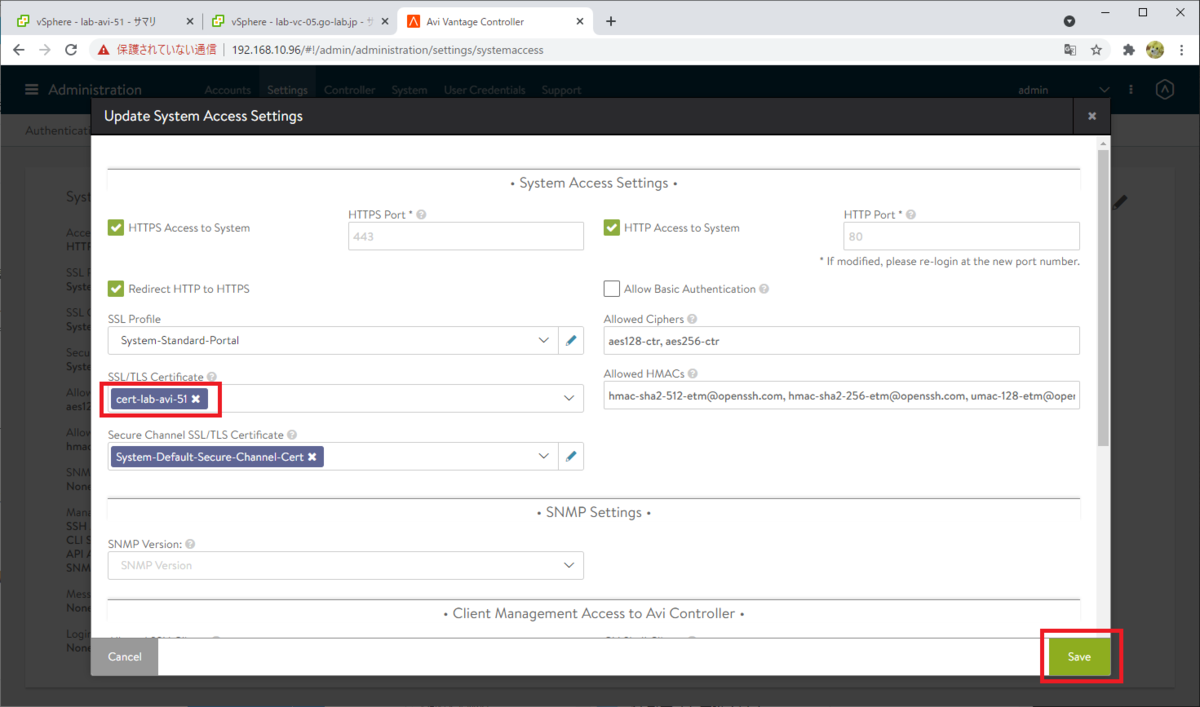
Task: Go back in browser history
Action: pos(18,49)
